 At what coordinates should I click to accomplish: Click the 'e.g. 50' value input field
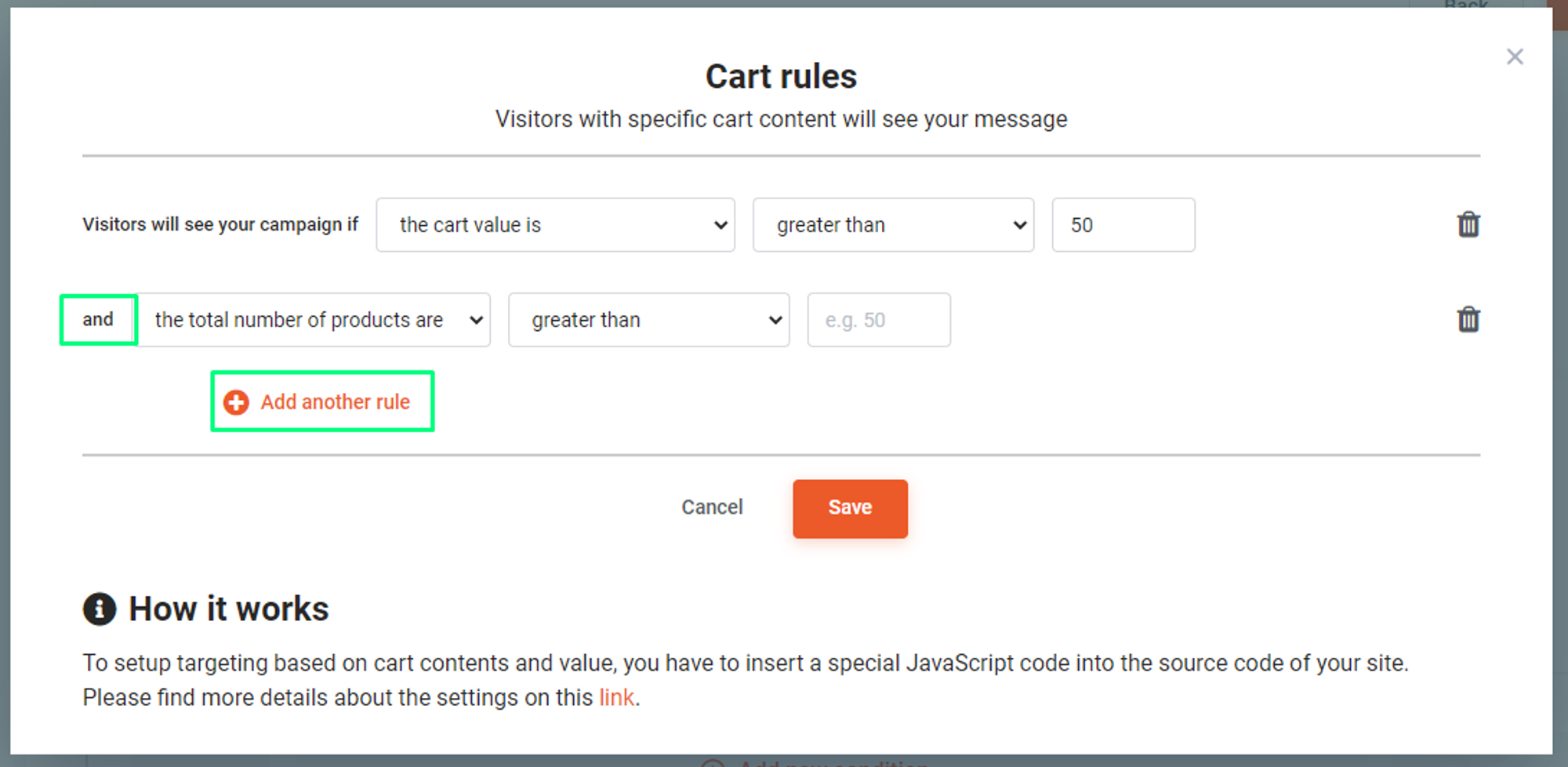878,319
